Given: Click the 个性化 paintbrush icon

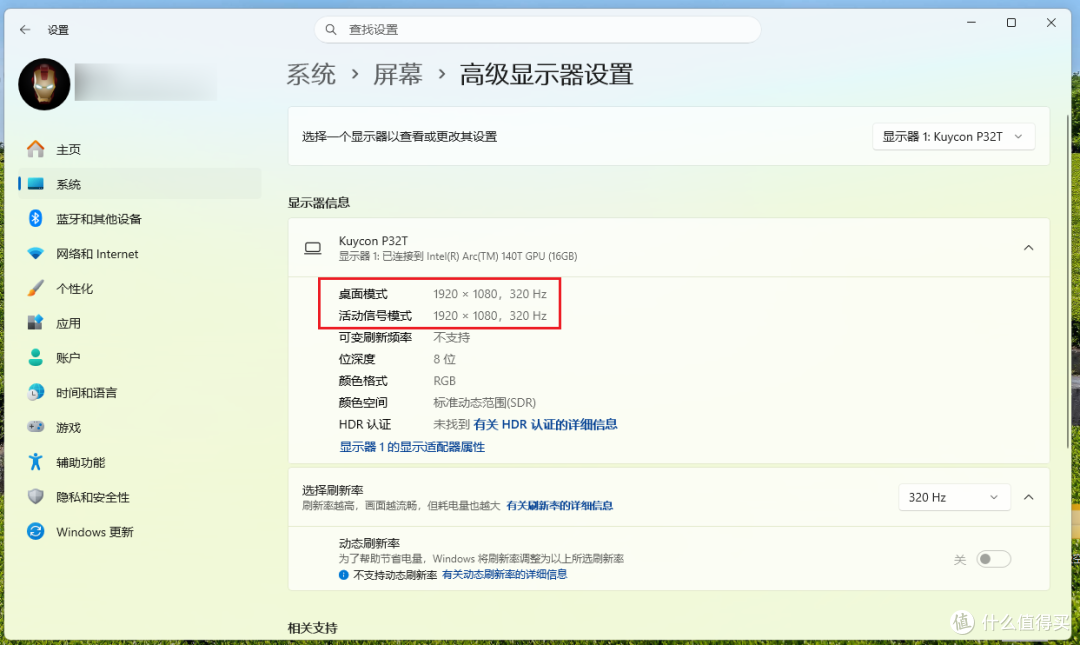Looking at the screenshot, I should tap(36, 288).
